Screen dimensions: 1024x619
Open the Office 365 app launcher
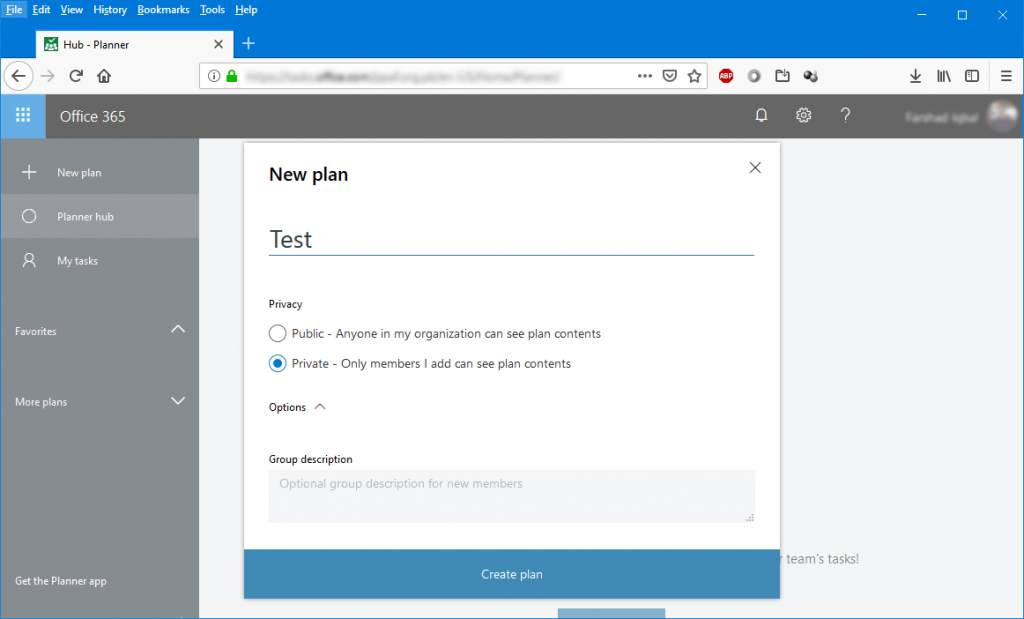(x=22, y=116)
